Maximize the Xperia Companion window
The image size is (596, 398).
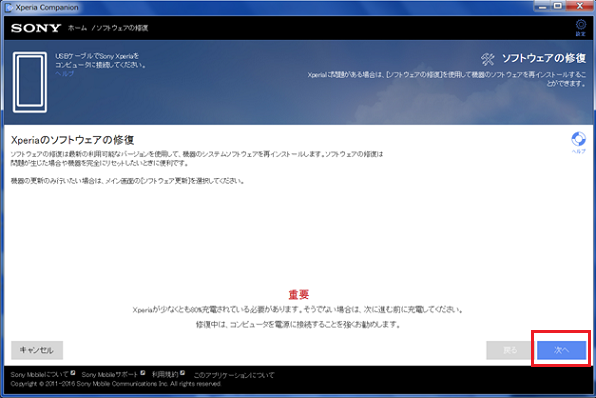(x=558, y=6)
